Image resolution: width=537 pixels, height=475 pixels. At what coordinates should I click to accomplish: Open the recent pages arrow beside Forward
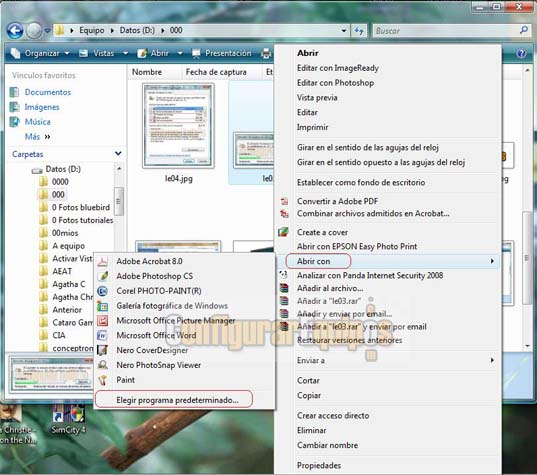[x=47, y=31]
